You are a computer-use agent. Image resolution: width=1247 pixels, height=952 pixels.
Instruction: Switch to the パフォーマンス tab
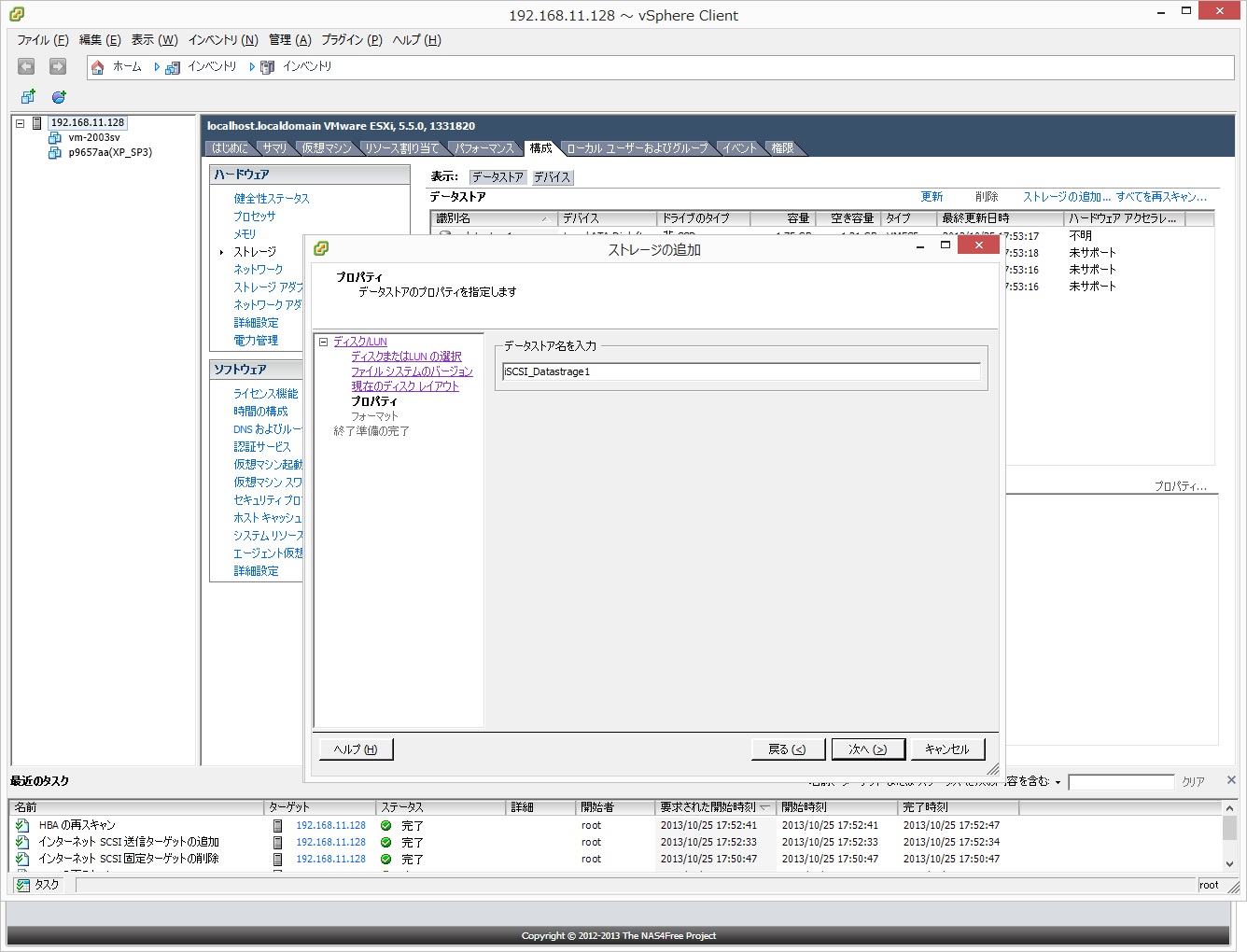pyautogui.click(x=484, y=148)
